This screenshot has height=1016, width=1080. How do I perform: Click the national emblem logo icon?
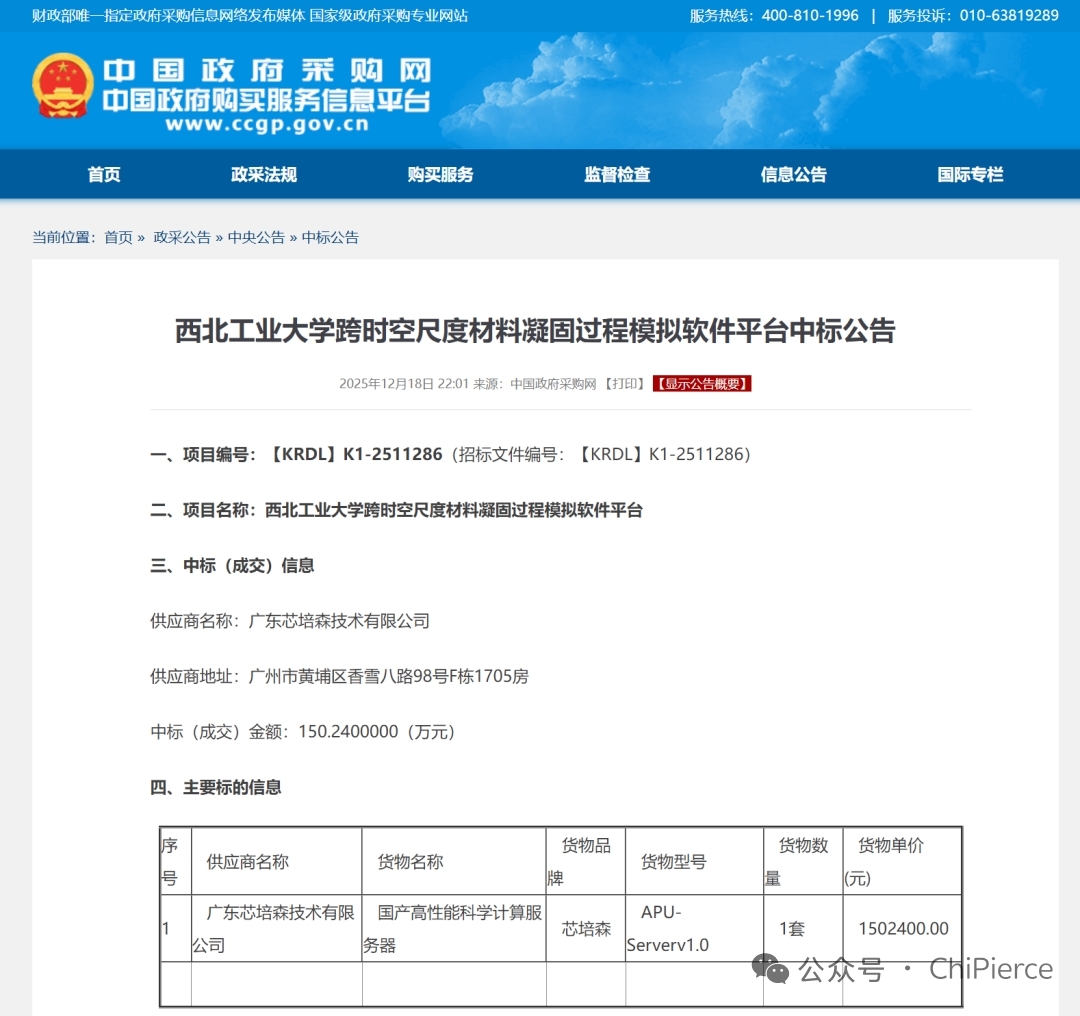coord(63,85)
